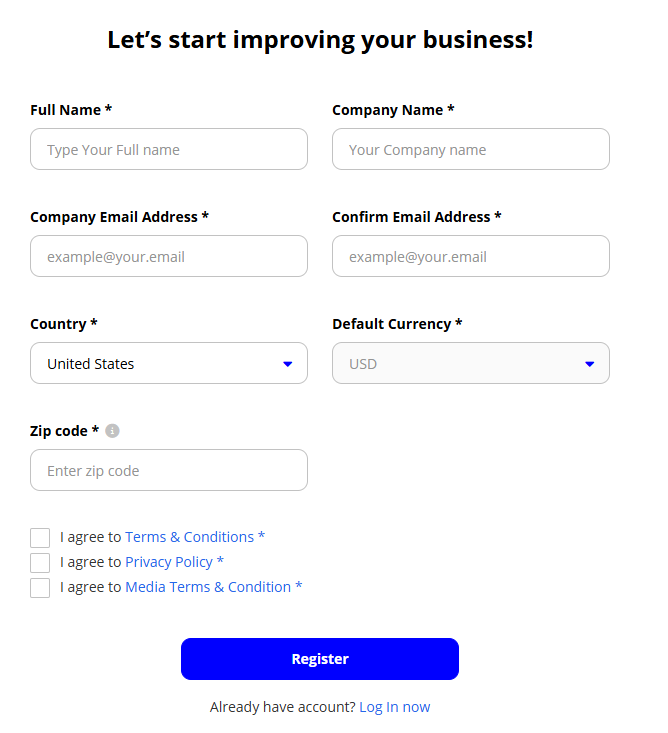Click the Country dropdown arrow icon
This screenshot has width=668, height=733.
point(287,364)
